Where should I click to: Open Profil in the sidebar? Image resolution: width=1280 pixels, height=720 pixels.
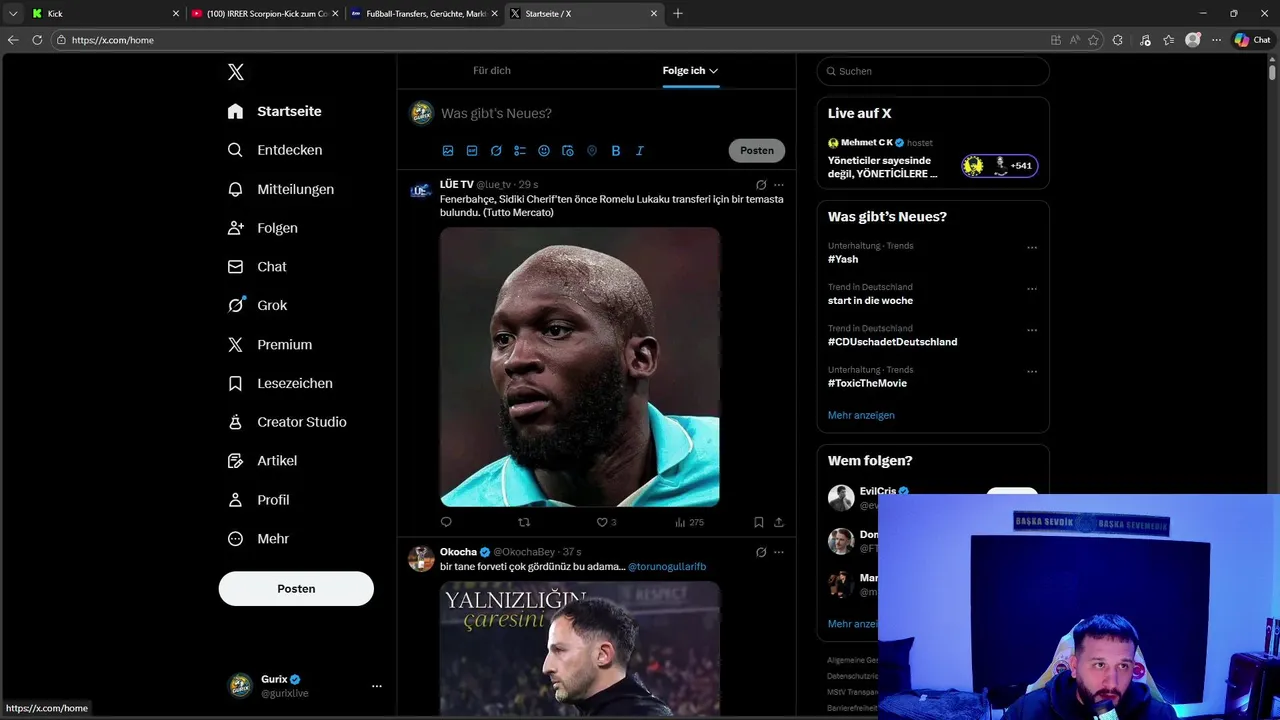pyautogui.click(x=259, y=500)
